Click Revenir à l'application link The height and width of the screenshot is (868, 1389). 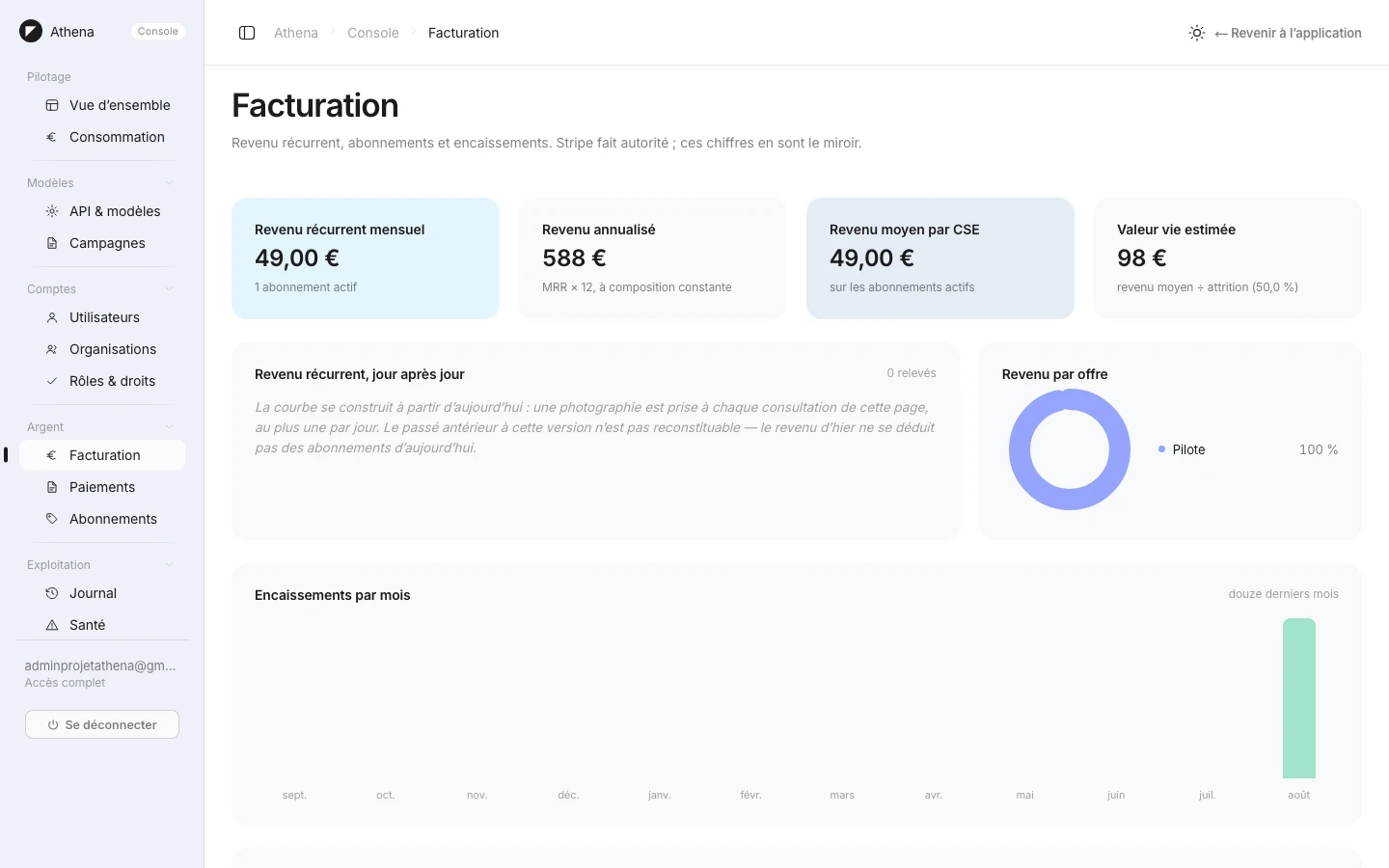(x=1288, y=33)
